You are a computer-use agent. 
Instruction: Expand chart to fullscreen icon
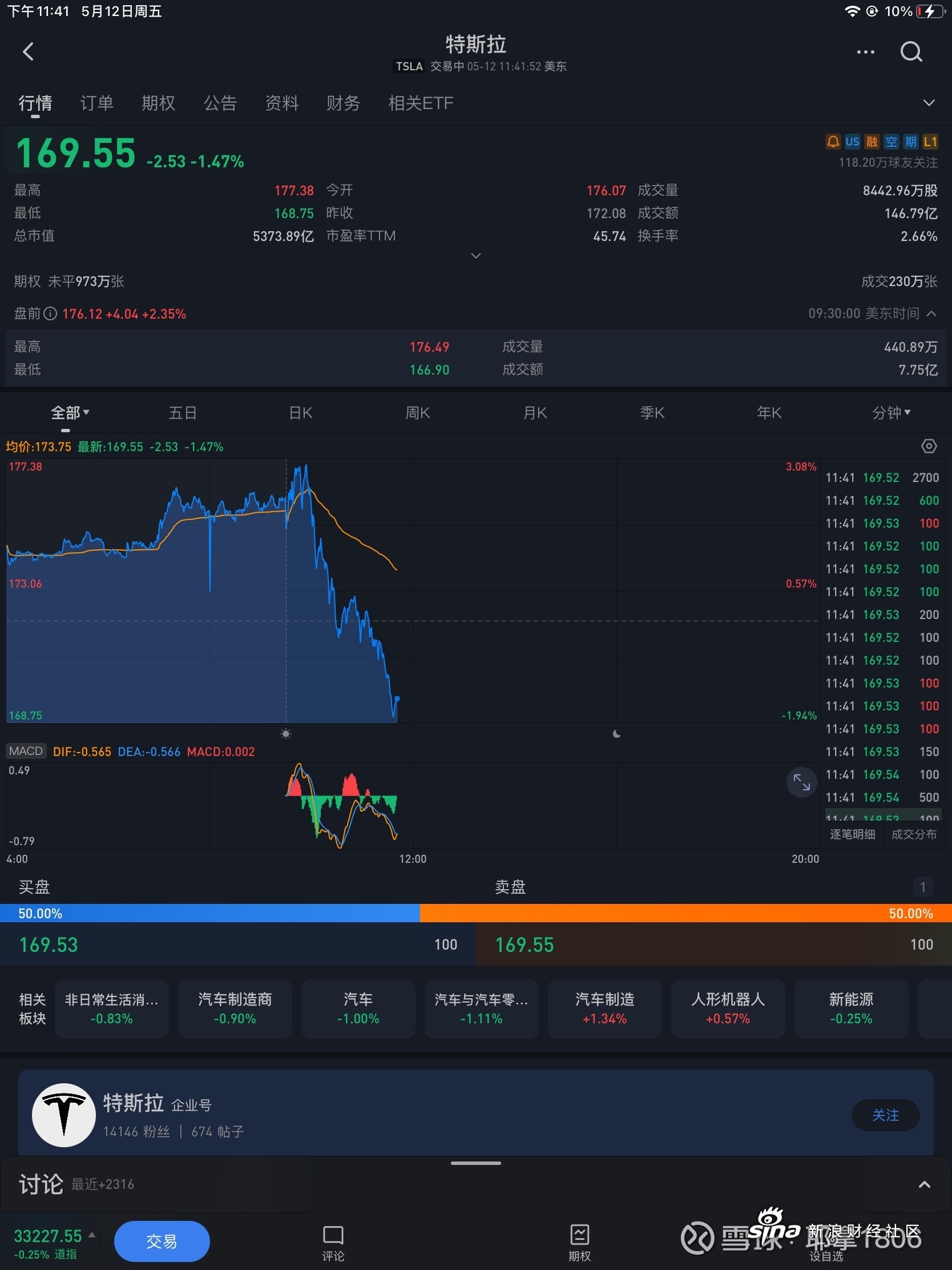point(802,782)
